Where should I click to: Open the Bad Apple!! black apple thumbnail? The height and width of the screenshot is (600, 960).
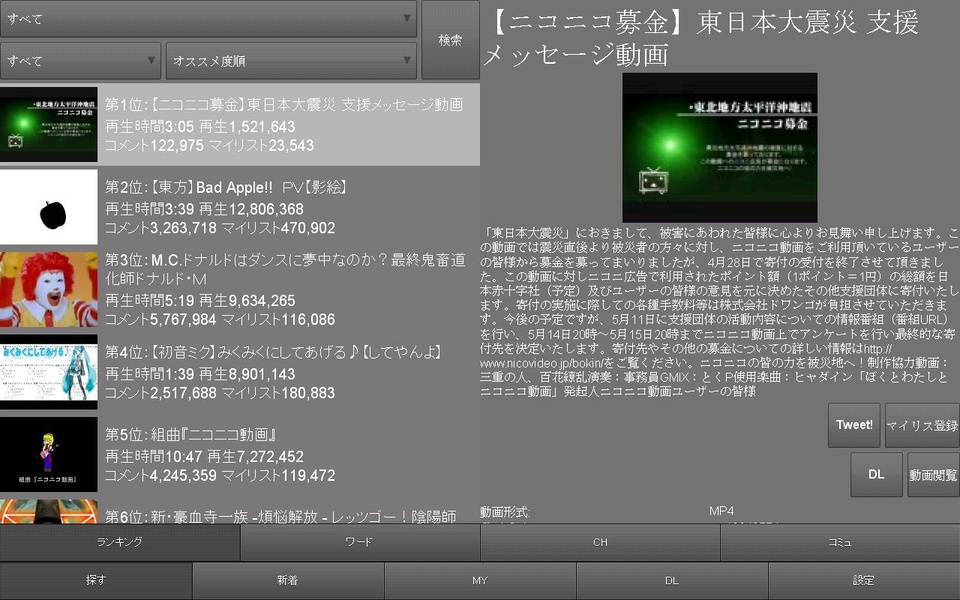(x=48, y=207)
